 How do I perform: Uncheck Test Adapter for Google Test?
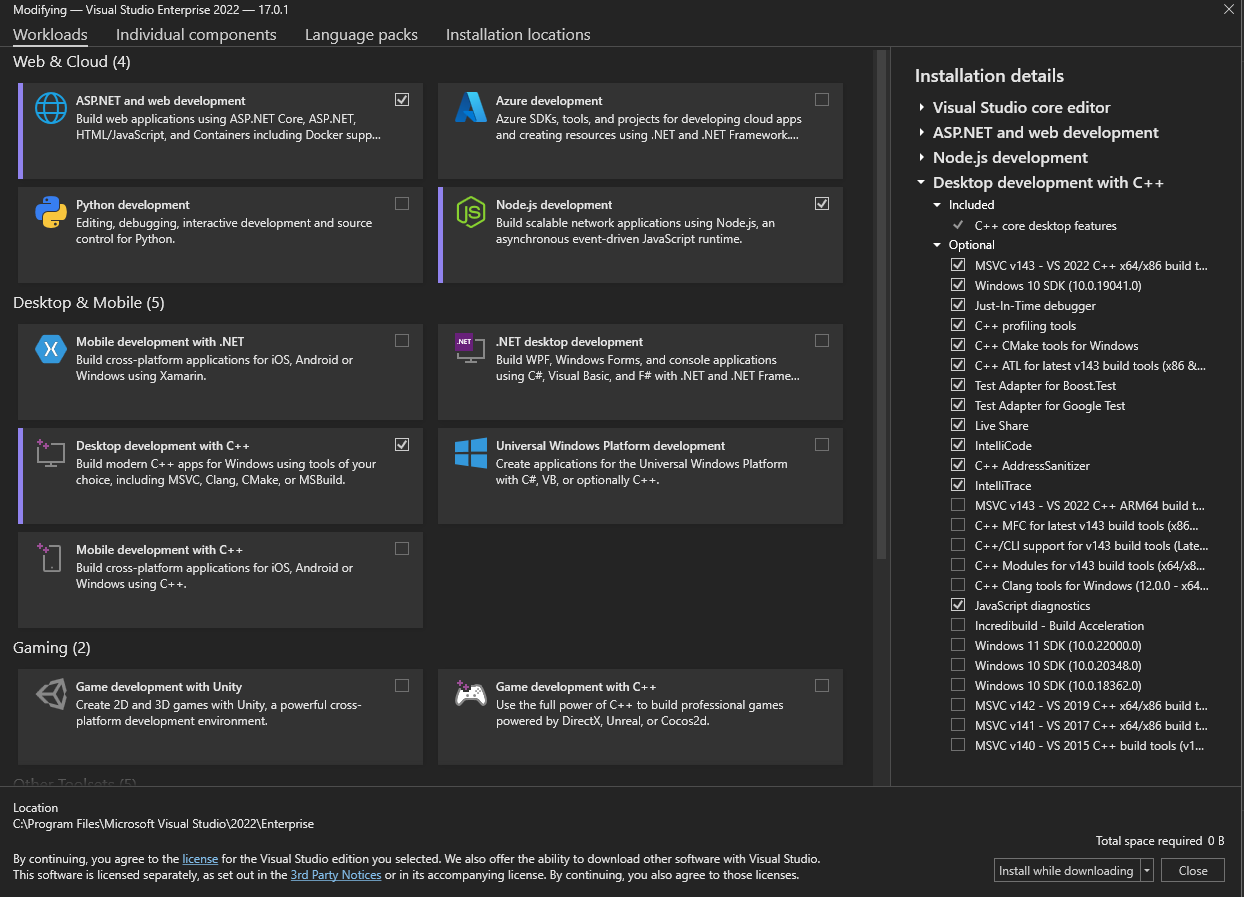click(x=958, y=405)
